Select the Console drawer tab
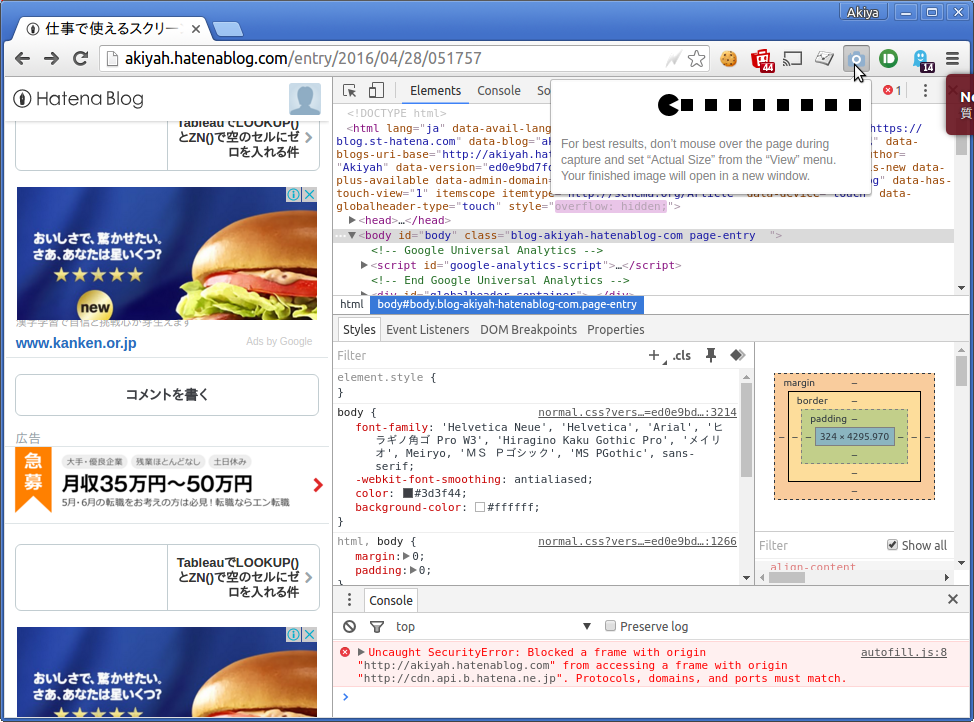974x722 pixels. coord(391,600)
